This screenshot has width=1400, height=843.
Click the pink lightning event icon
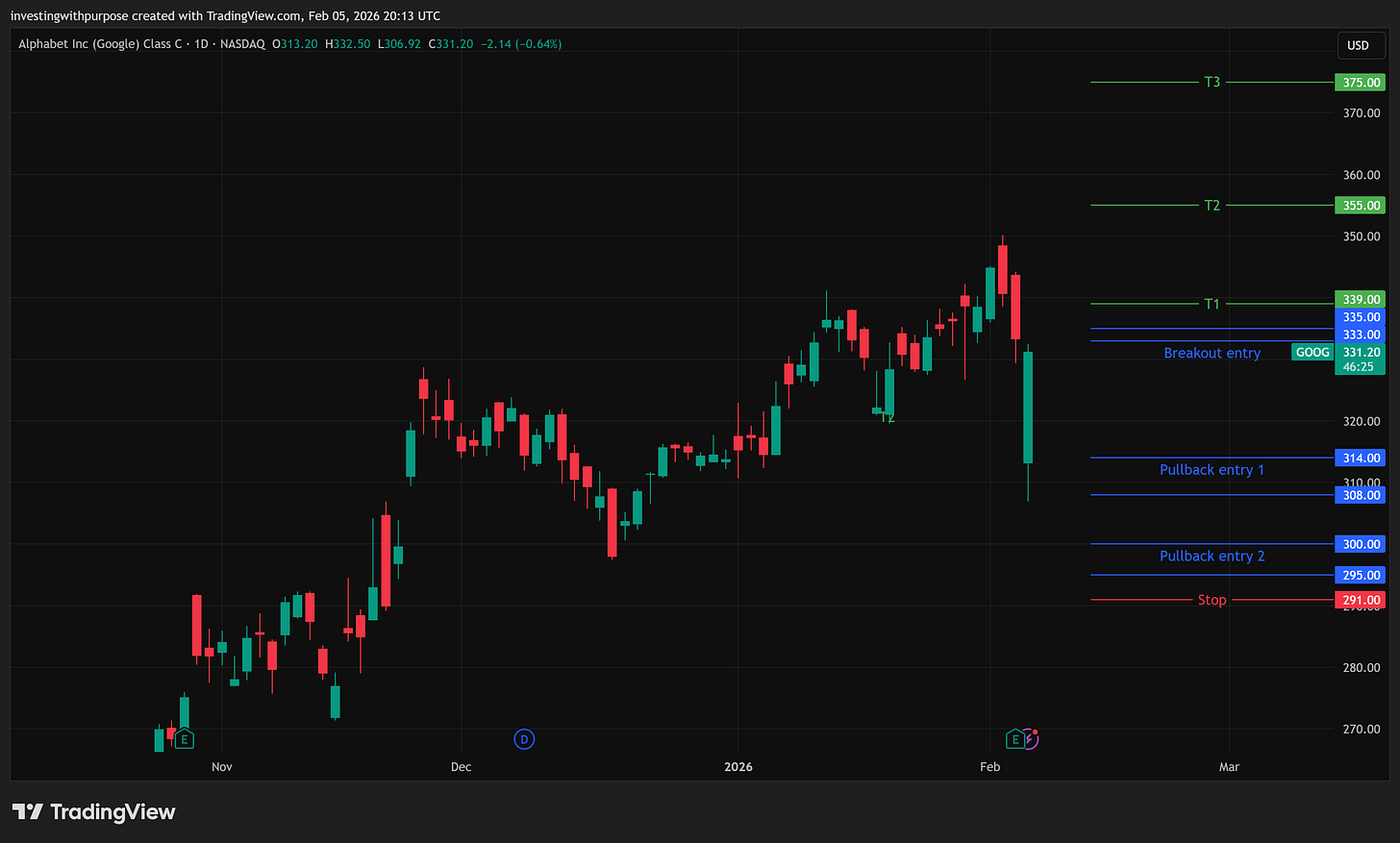point(1031,738)
